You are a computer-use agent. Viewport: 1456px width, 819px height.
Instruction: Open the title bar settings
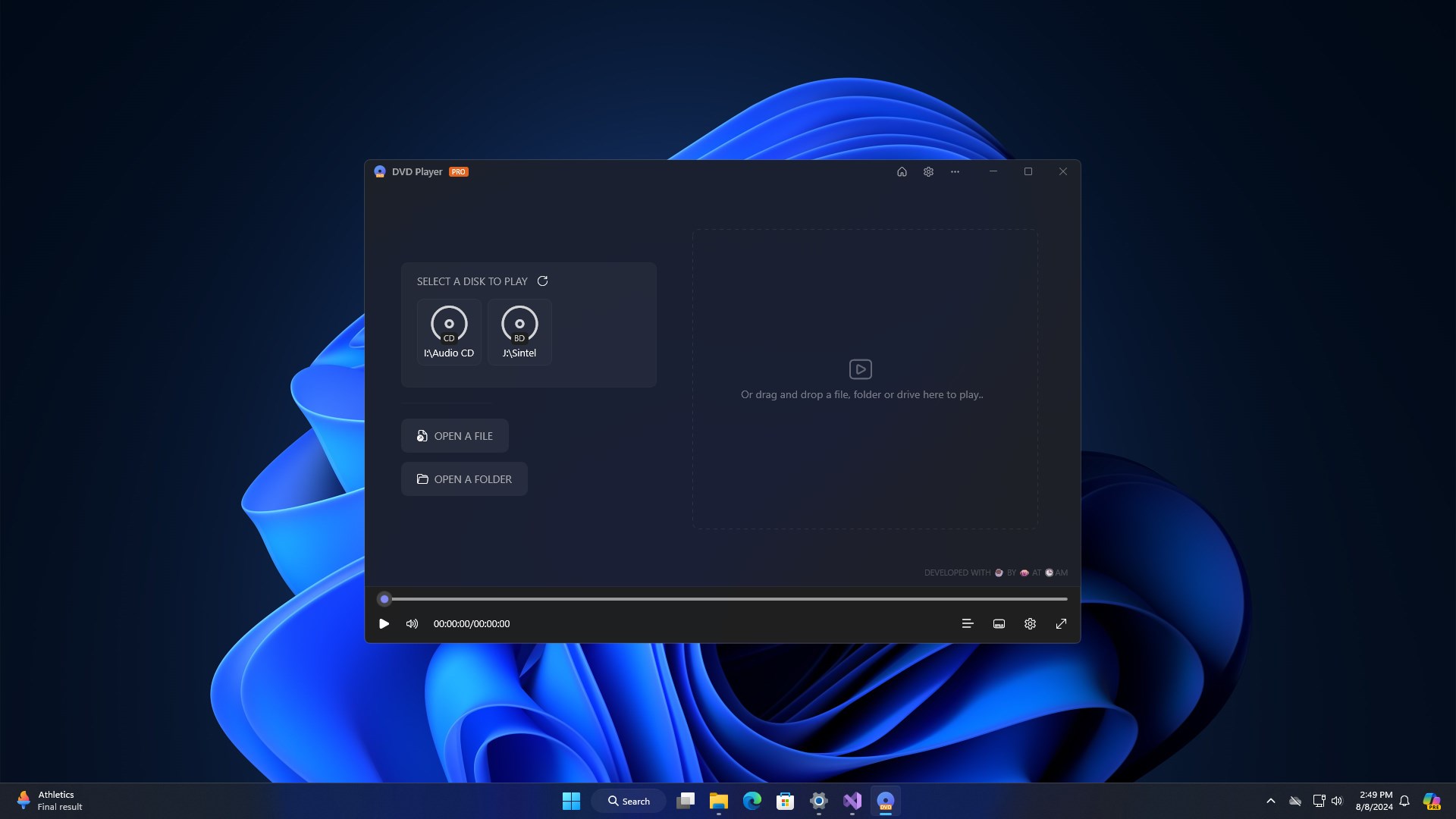coord(927,171)
